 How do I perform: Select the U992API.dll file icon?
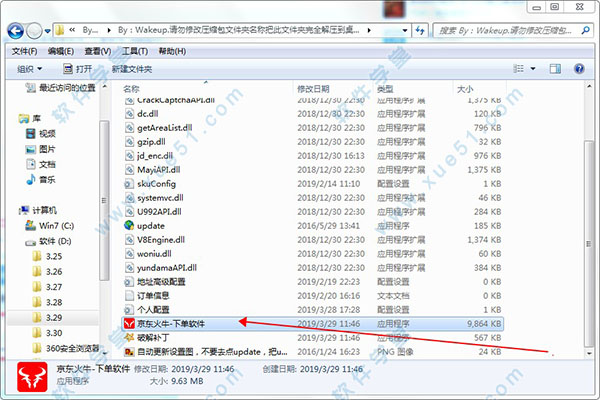tap(129, 212)
